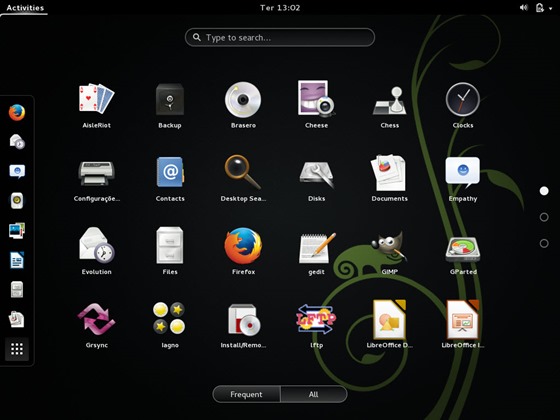560x420 pixels.
Task: Open Evolution icon in the dash
Action: [x=17, y=142]
